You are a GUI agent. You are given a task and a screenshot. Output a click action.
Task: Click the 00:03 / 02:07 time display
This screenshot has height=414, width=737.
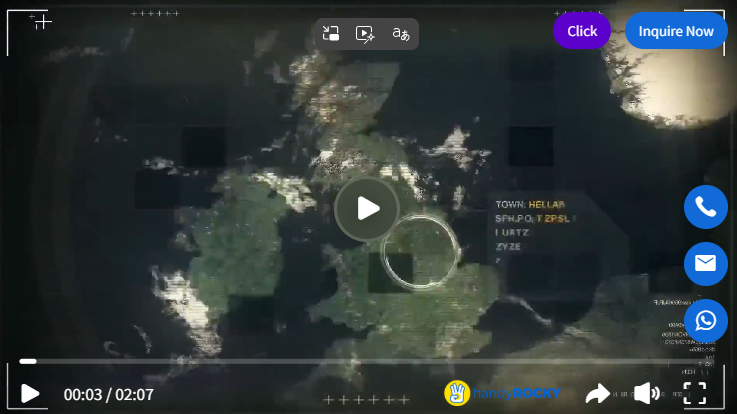point(109,394)
